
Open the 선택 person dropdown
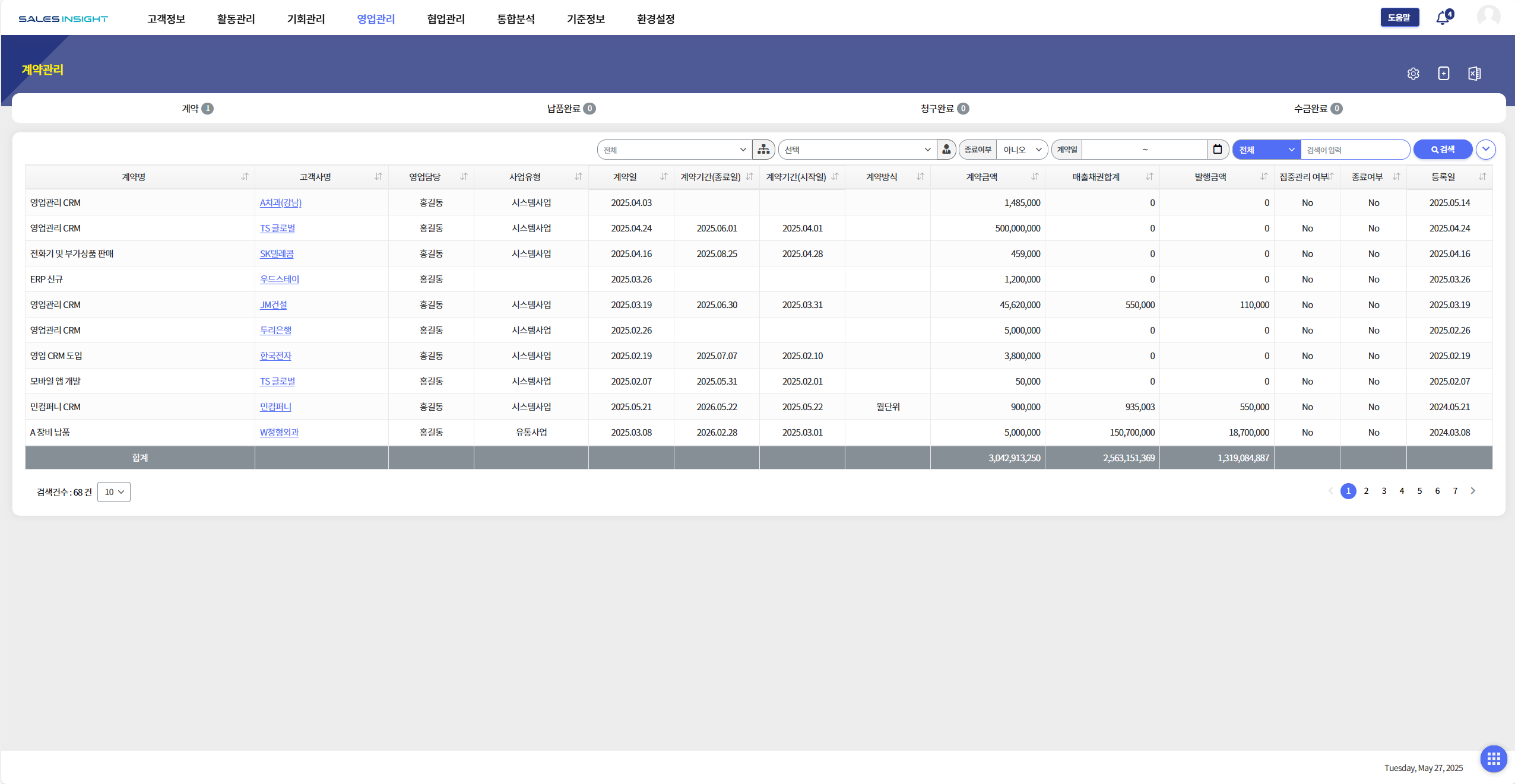click(857, 150)
